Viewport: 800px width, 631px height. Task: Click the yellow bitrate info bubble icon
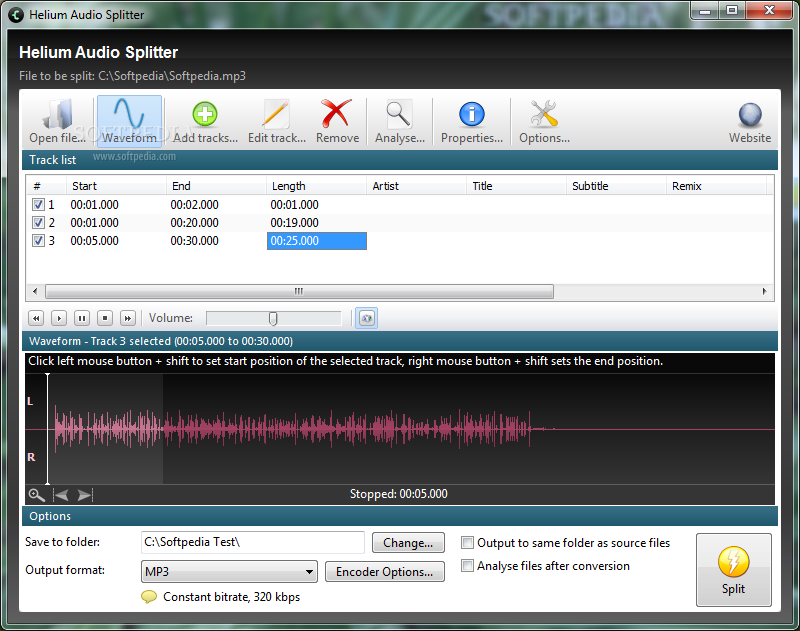point(149,597)
